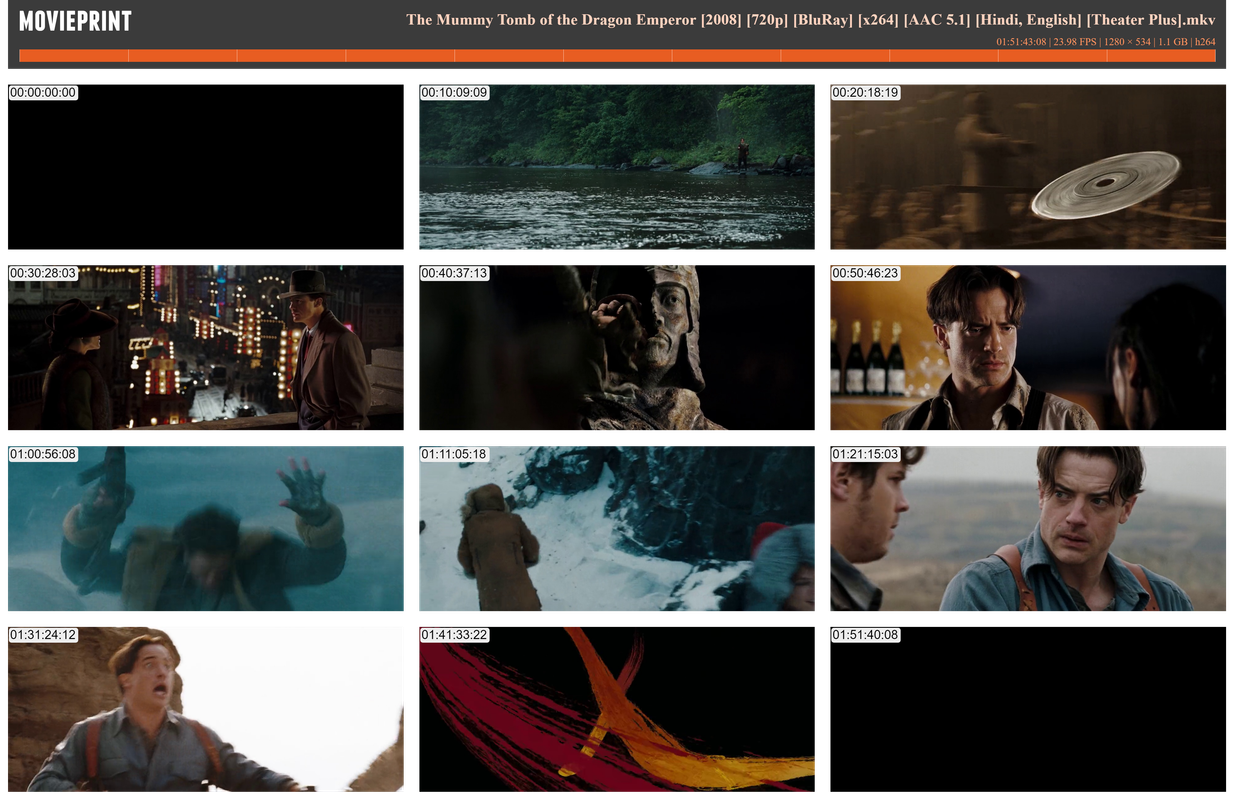Click the orange timeline bar in the header
The height and width of the screenshot is (800, 1242).
pos(617,56)
